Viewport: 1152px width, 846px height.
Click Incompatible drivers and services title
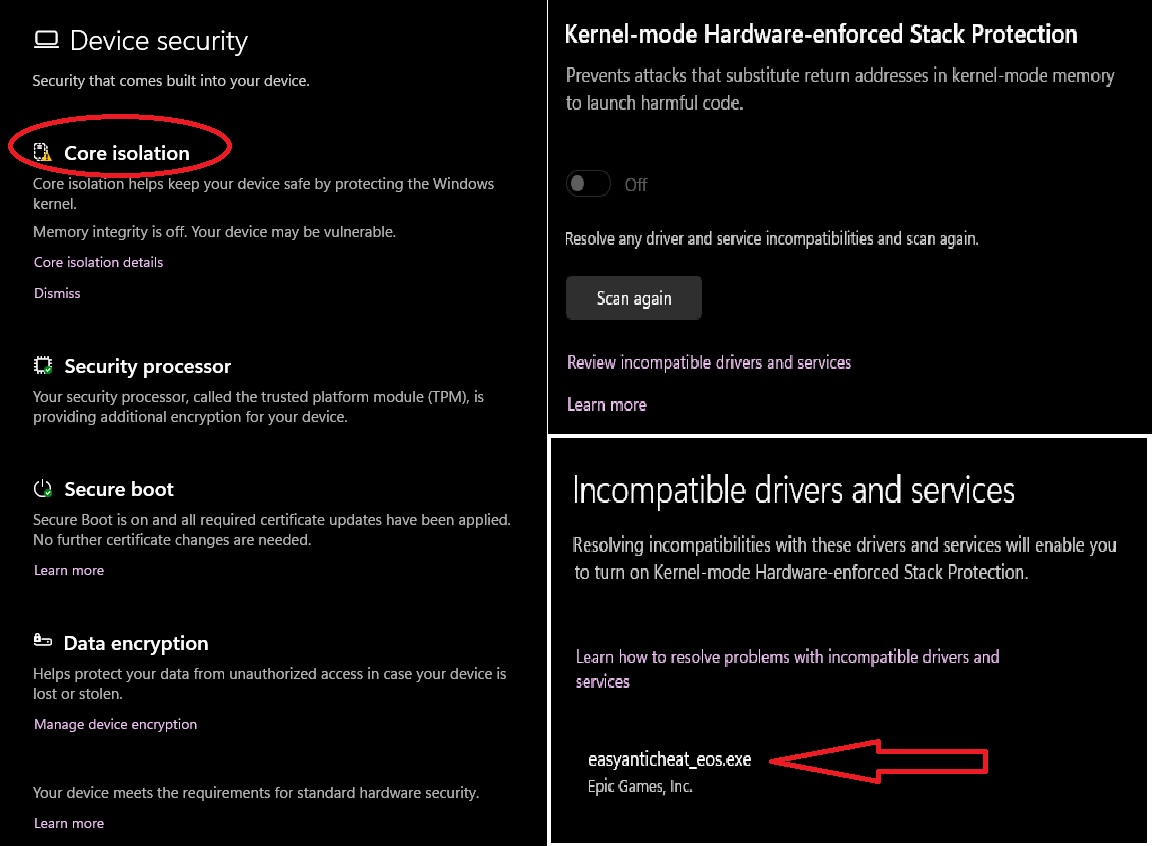tap(793, 491)
